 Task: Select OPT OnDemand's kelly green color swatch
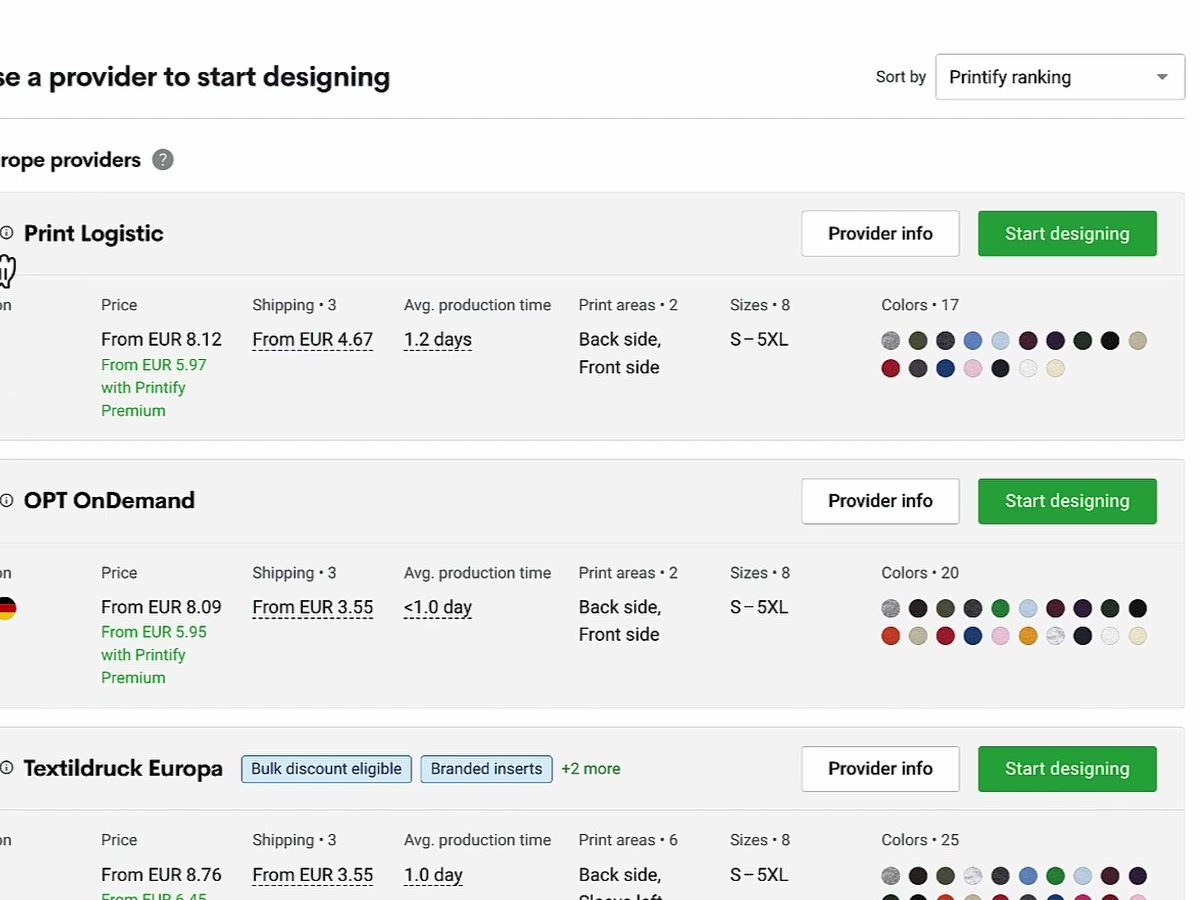coord(1000,608)
